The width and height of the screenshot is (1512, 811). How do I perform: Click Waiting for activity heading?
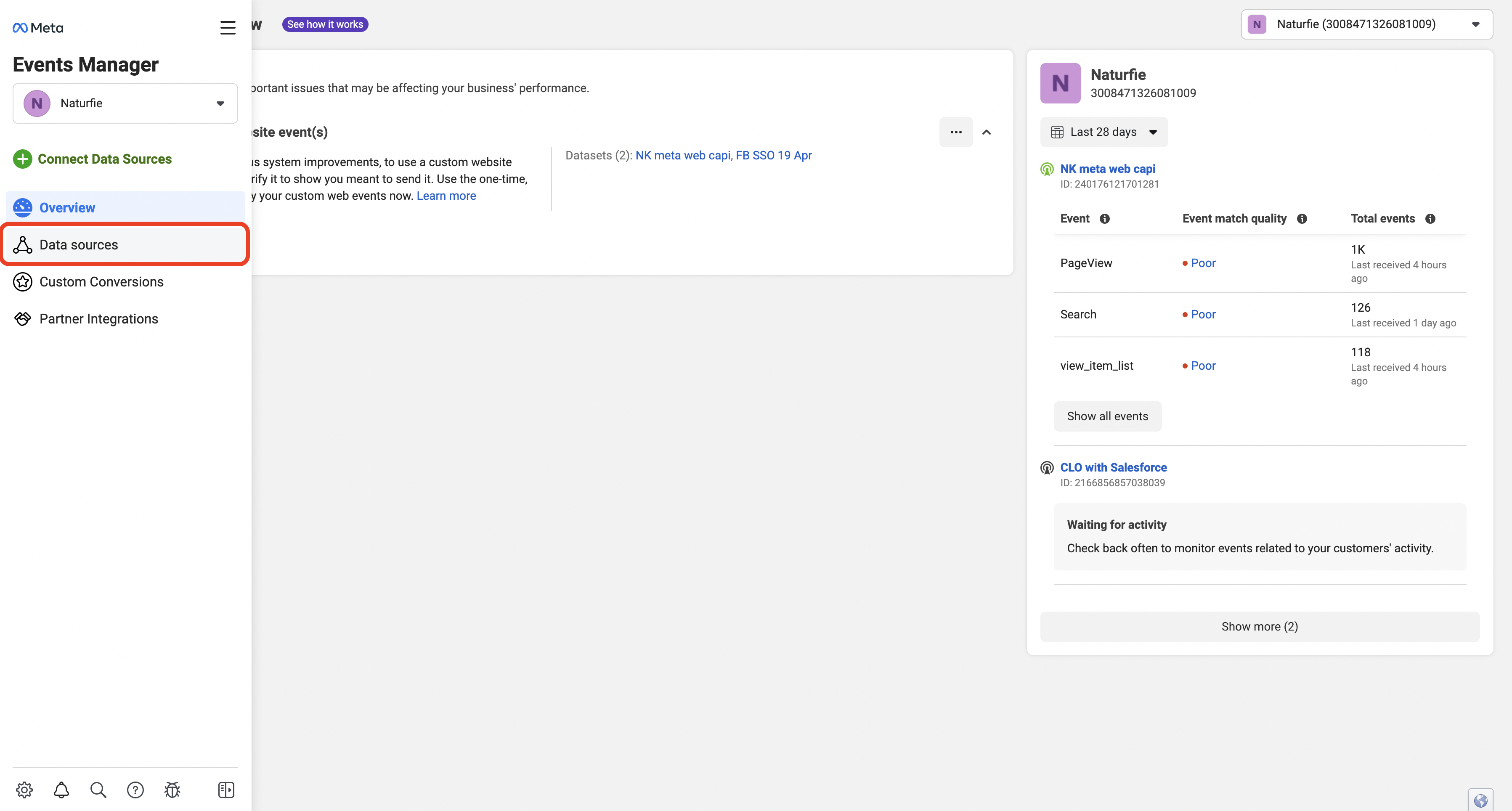pos(1117,525)
